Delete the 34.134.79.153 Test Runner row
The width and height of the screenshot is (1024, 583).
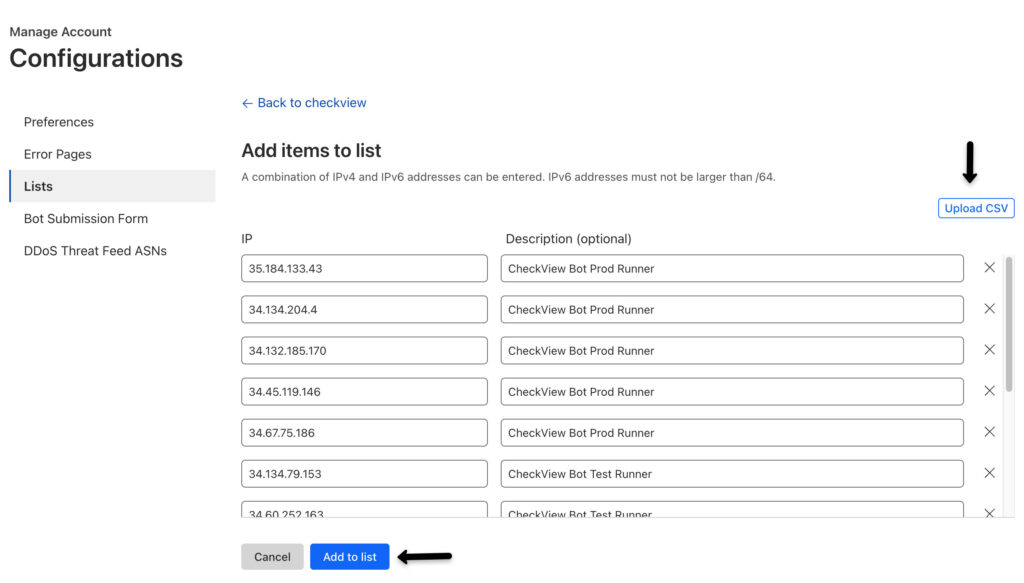click(989, 473)
